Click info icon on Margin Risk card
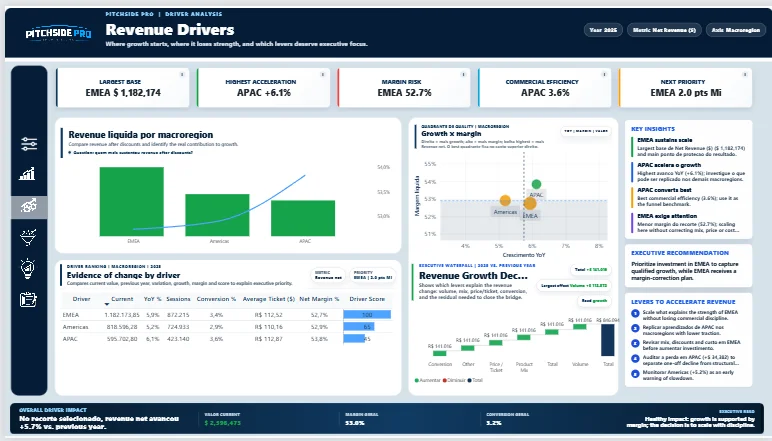 coord(463,74)
